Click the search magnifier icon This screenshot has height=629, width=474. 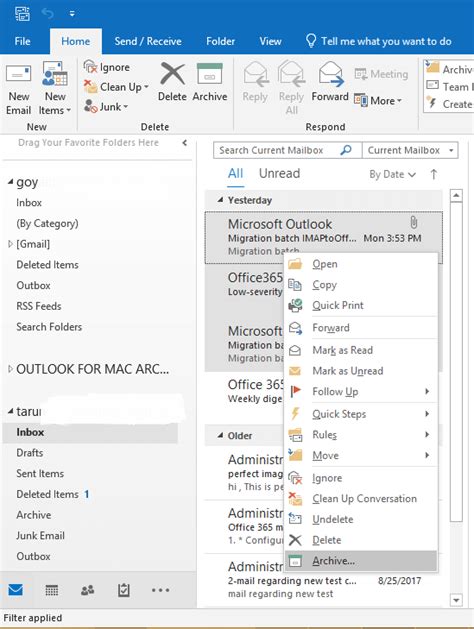tap(346, 150)
